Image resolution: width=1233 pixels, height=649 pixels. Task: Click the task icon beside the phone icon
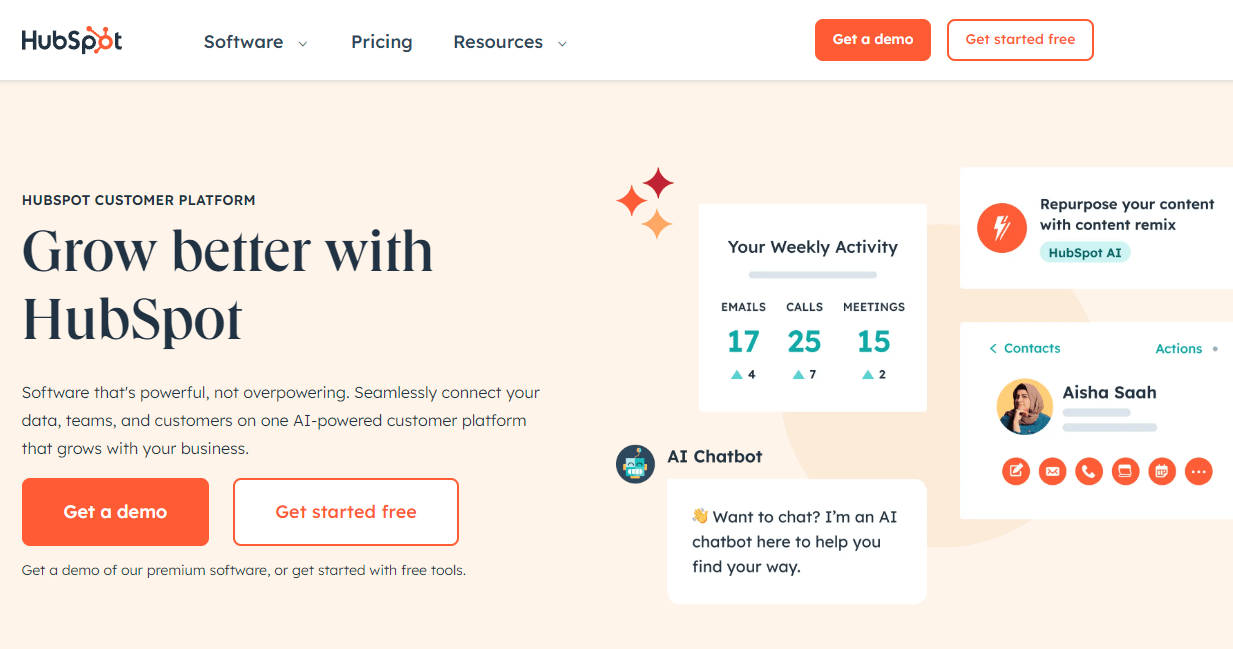pos(1125,471)
